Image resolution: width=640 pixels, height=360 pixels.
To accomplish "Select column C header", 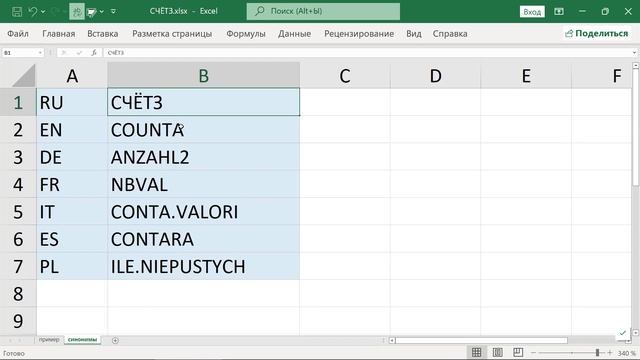I will pyautogui.click(x=345, y=76).
